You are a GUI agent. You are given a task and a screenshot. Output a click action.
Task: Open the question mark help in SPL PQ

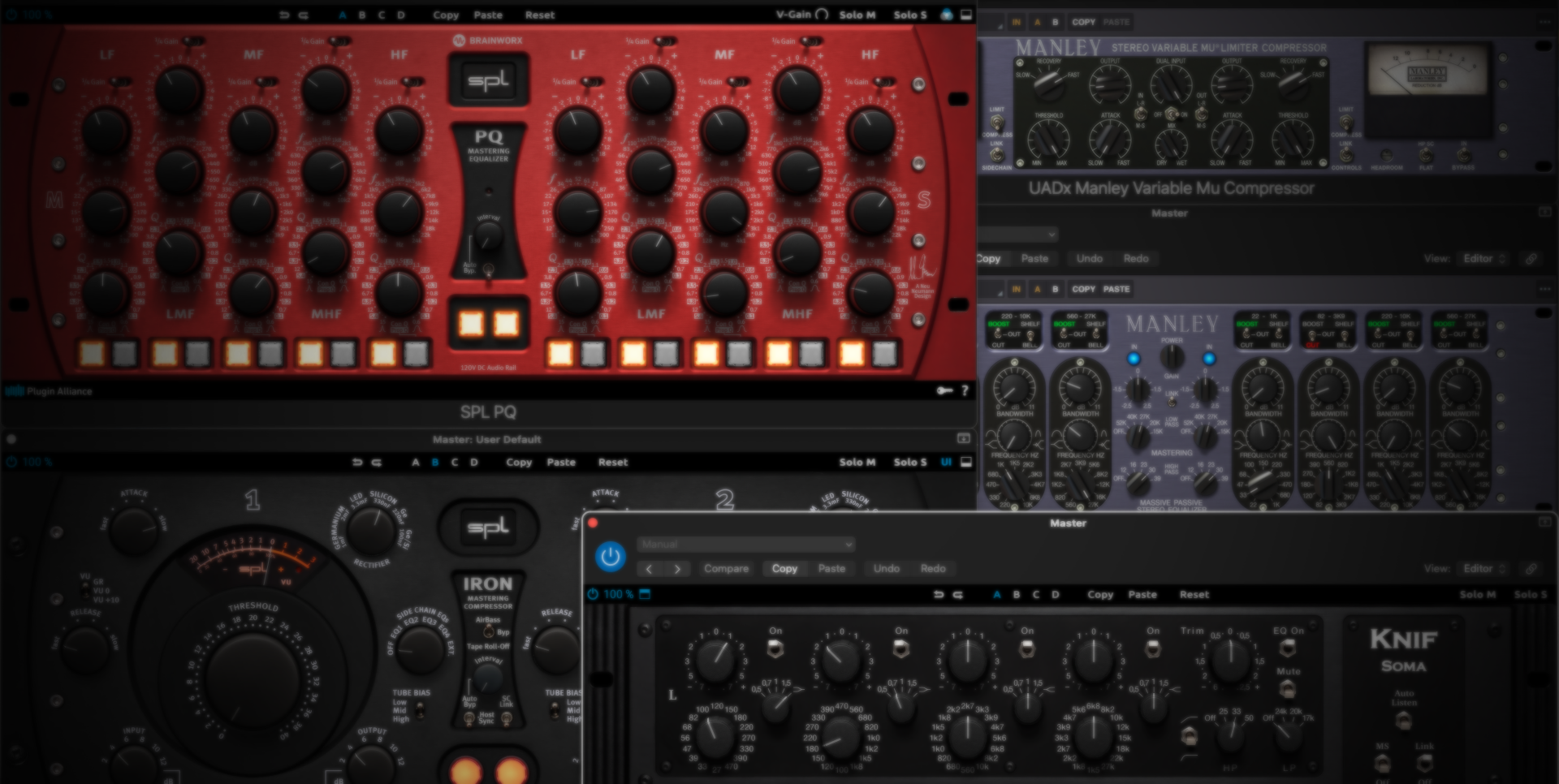coord(965,390)
